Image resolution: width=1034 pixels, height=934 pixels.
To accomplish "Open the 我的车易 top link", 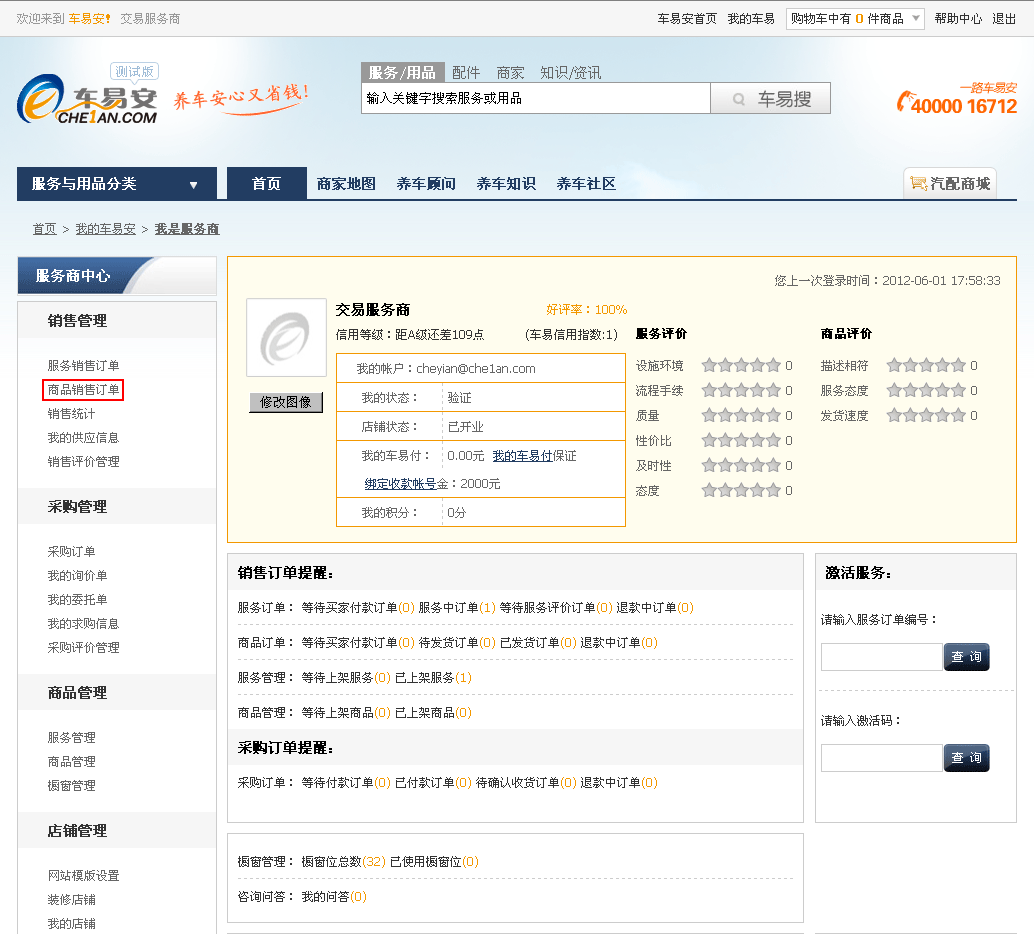I will 751,18.
